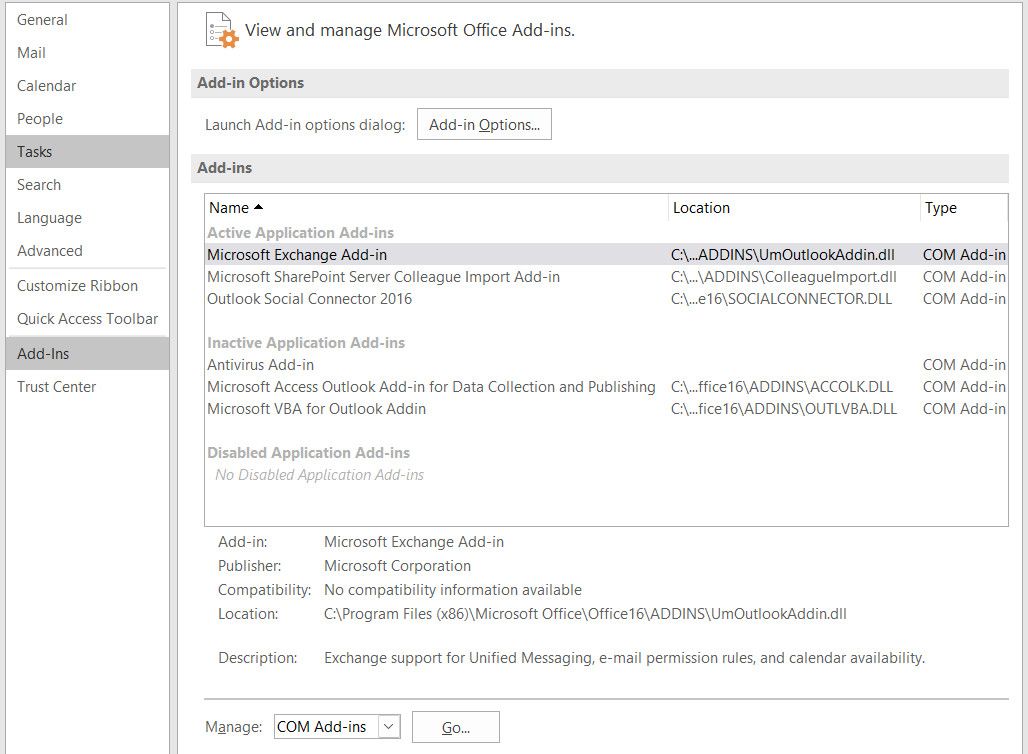Switch to Advanced options
The width and height of the screenshot is (1028, 754).
click(x=49, y=251)
